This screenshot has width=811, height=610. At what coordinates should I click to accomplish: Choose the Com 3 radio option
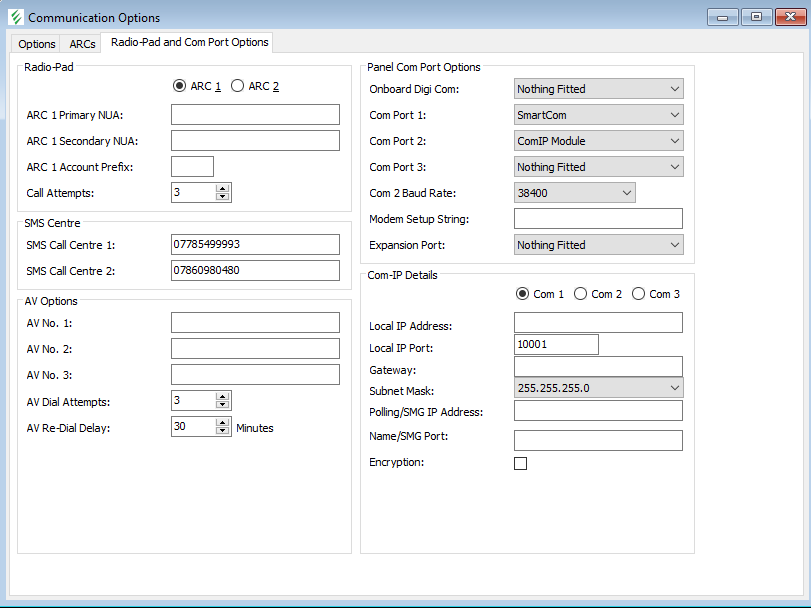click(x=638, y=294)
